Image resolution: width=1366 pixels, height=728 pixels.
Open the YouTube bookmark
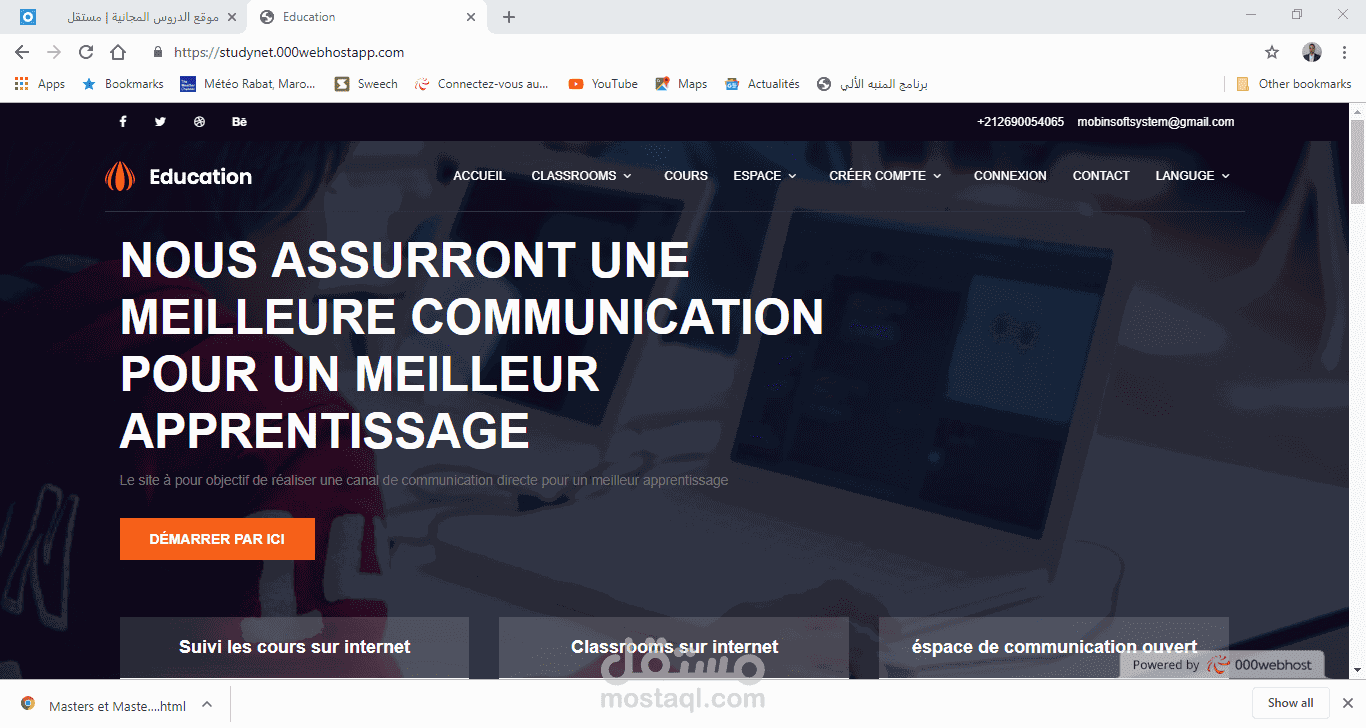click(603, 84)
